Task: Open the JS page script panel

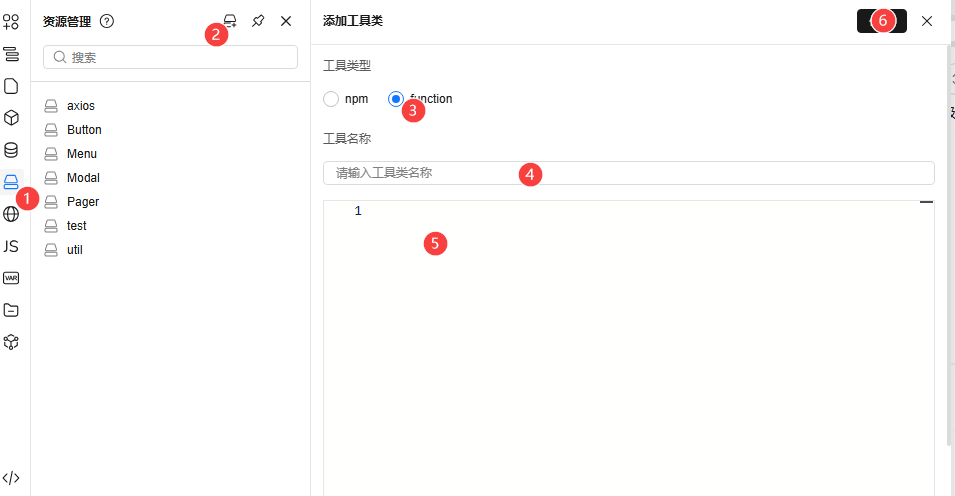Action: click(11, 246)
